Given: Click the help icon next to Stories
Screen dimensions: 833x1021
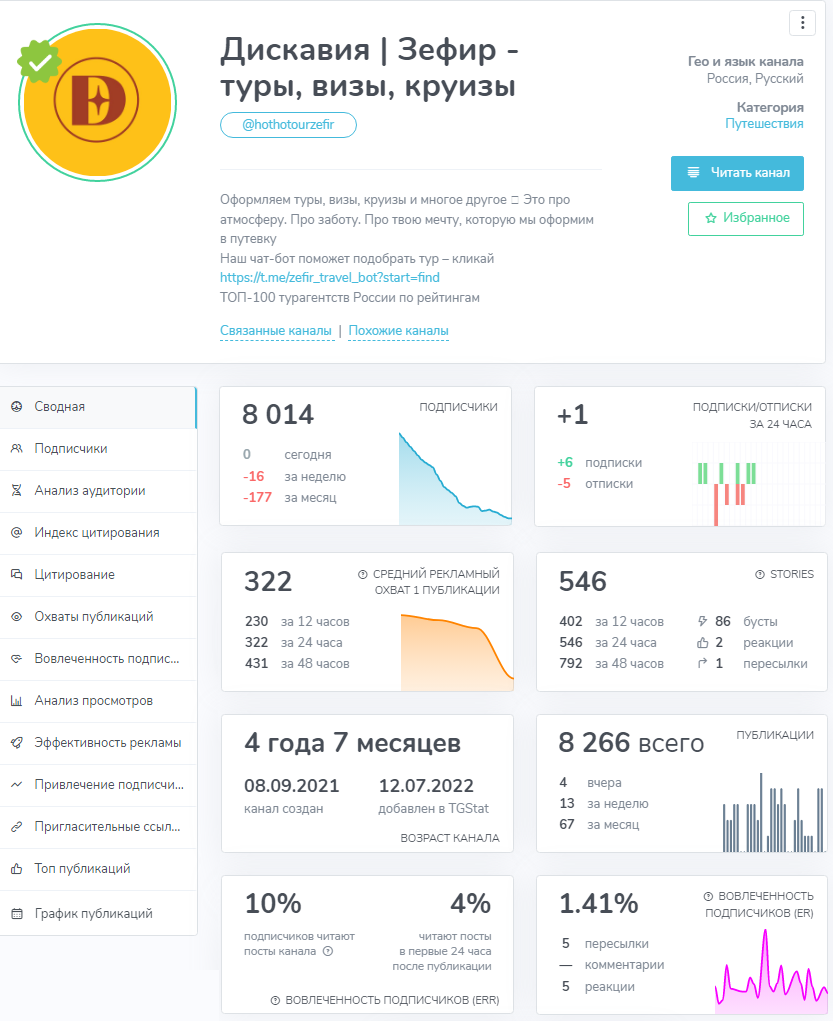Looking at the screenshot, I should (x=760, y=575).
